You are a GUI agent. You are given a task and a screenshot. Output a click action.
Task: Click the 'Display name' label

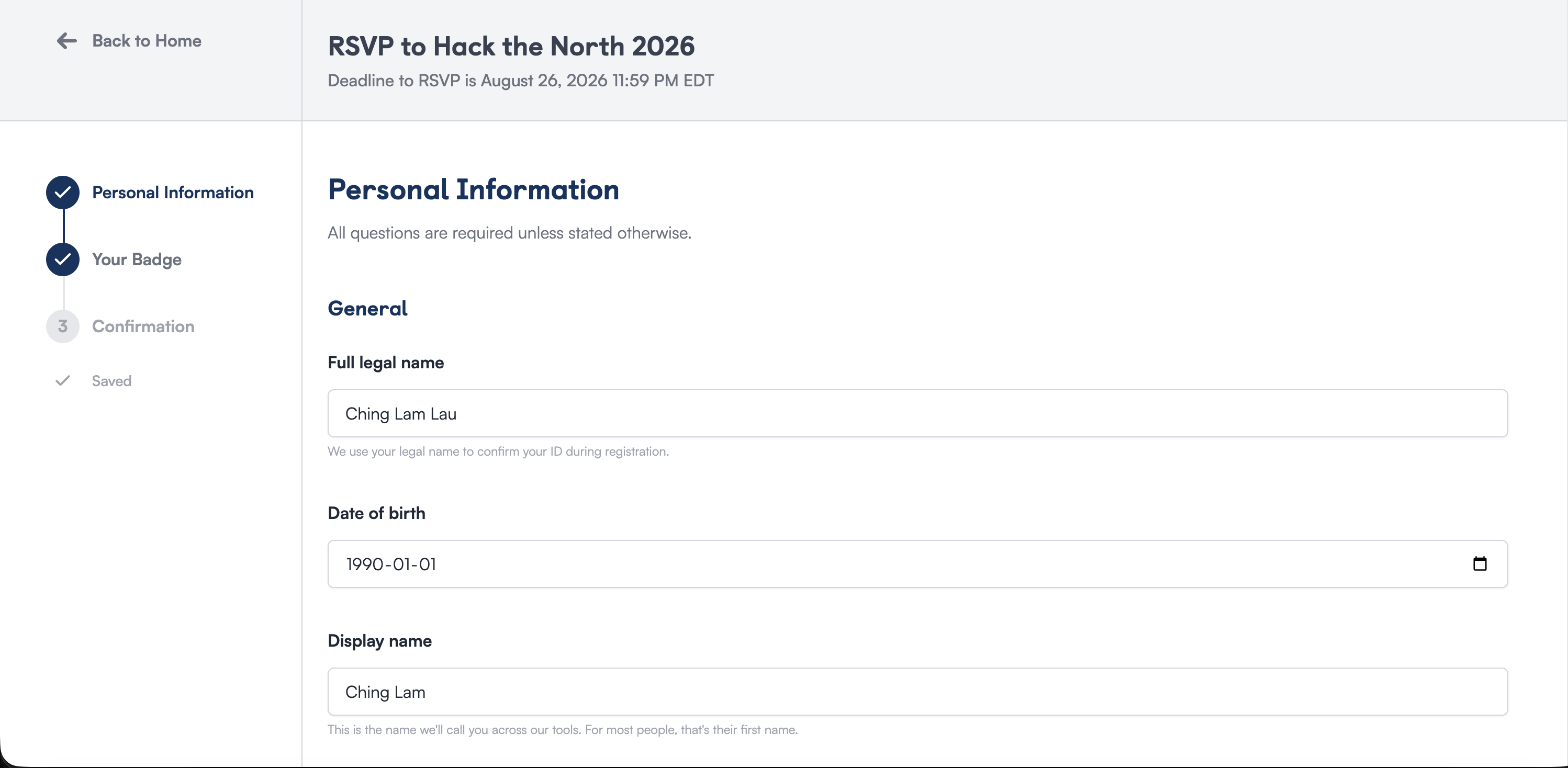pyautogui.click(x=380, y=641)
